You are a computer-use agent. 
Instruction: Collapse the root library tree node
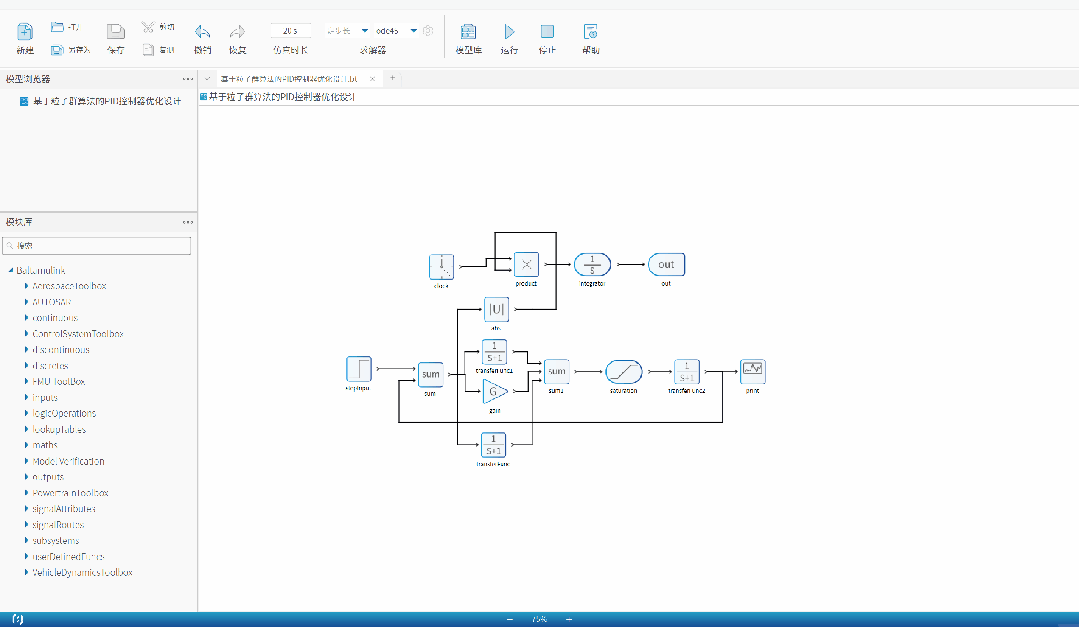[10, 270]
